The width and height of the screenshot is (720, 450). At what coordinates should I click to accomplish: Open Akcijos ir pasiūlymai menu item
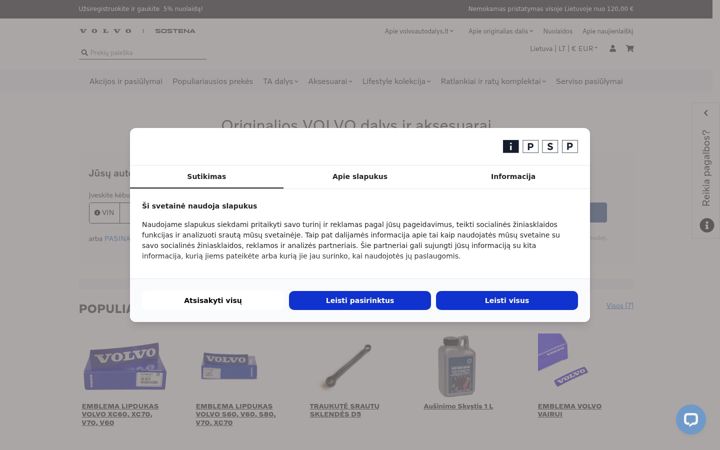click(126, 81)
